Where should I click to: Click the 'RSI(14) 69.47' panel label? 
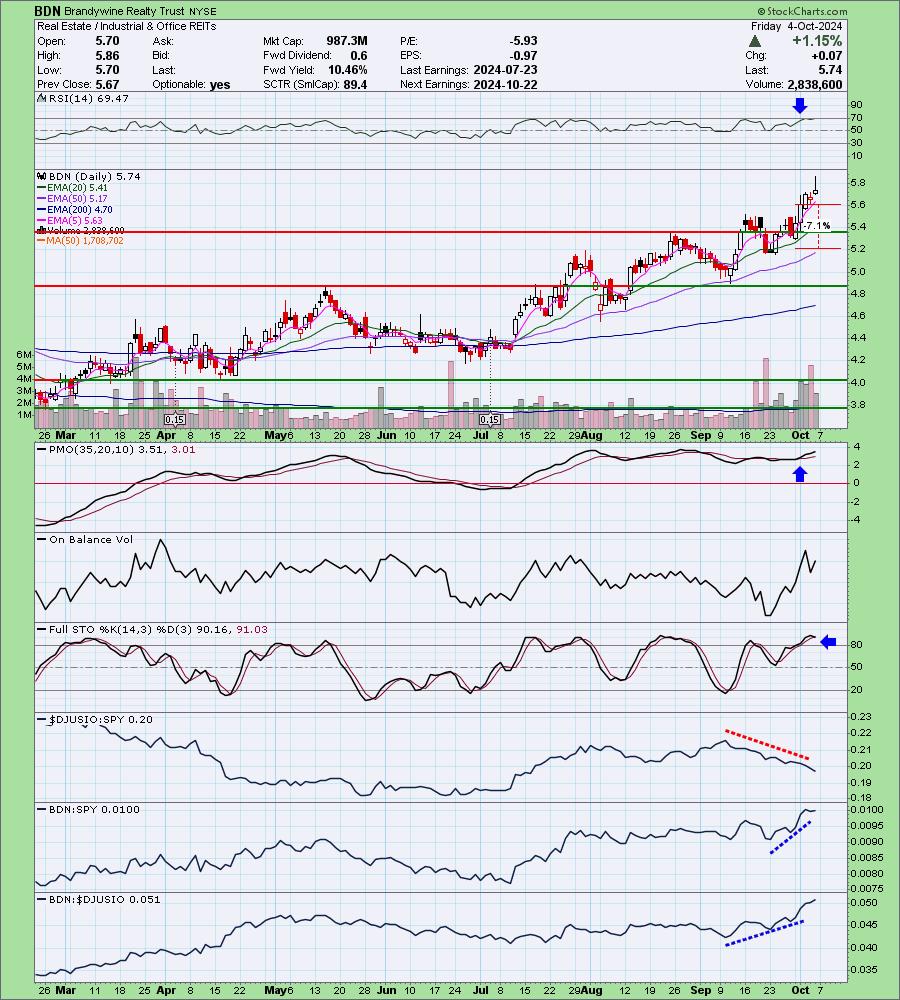(88, 98)
